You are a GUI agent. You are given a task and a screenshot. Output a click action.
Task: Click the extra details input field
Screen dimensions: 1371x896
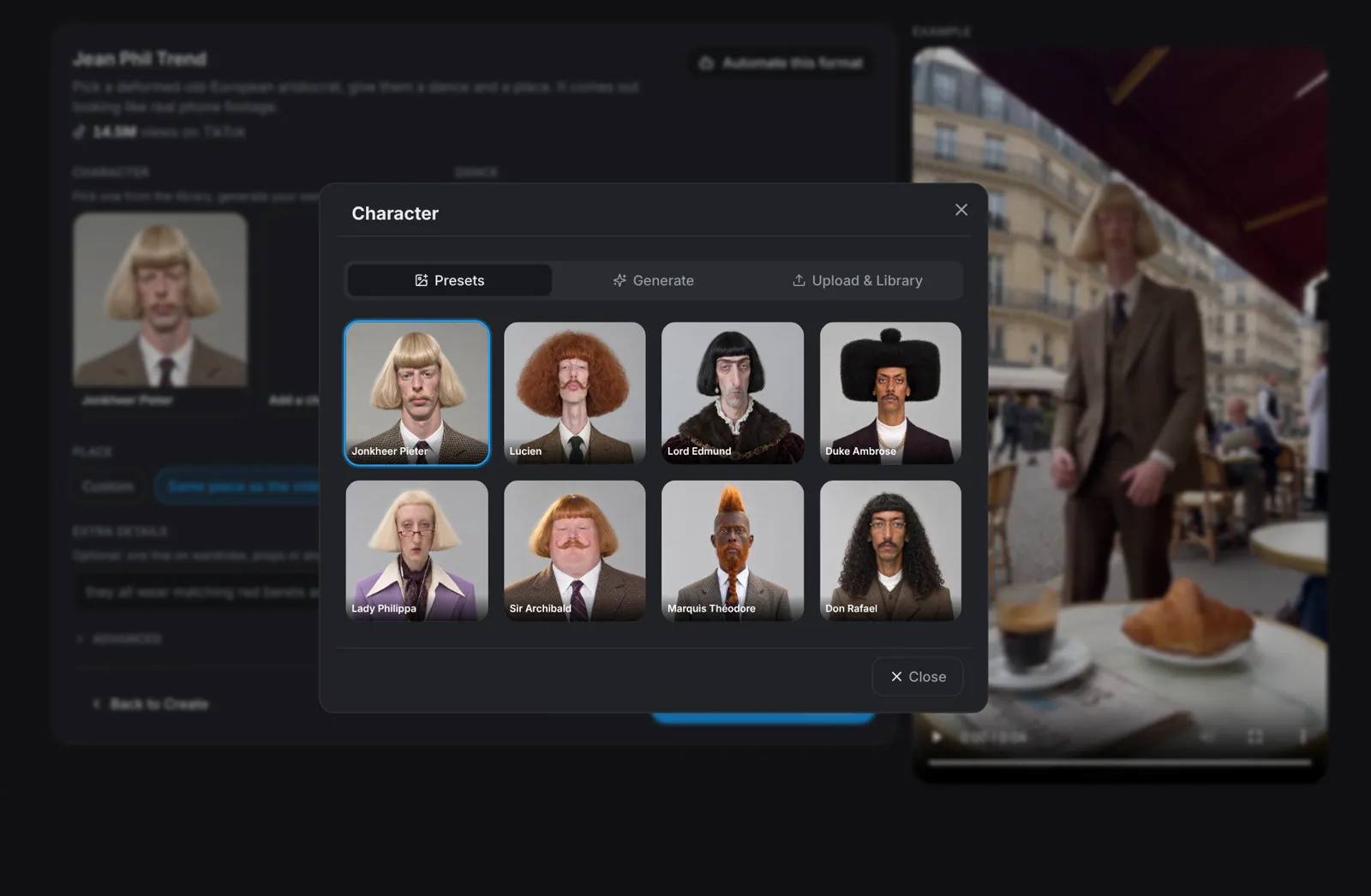coord(199,592)
